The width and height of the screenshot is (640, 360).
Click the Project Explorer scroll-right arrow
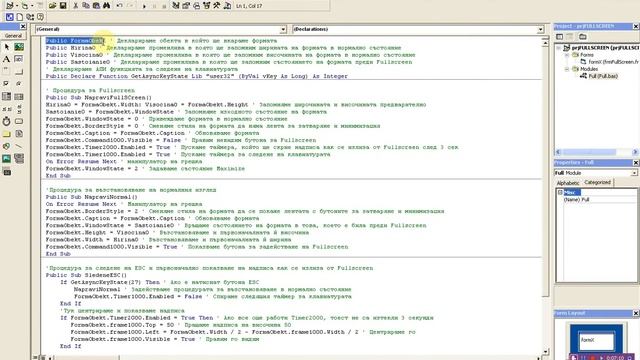coord(635,152)
